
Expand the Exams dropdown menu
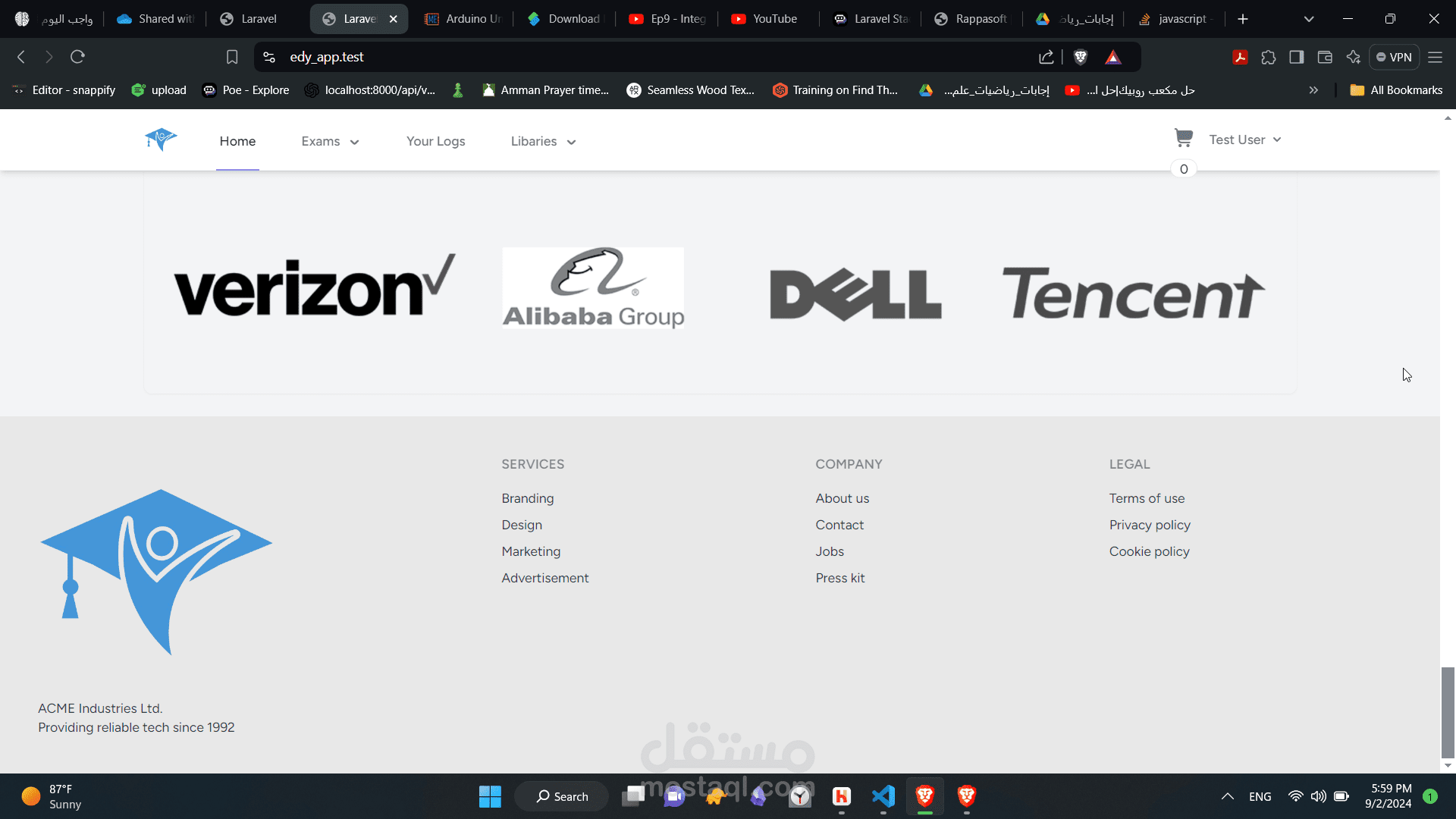330,142
